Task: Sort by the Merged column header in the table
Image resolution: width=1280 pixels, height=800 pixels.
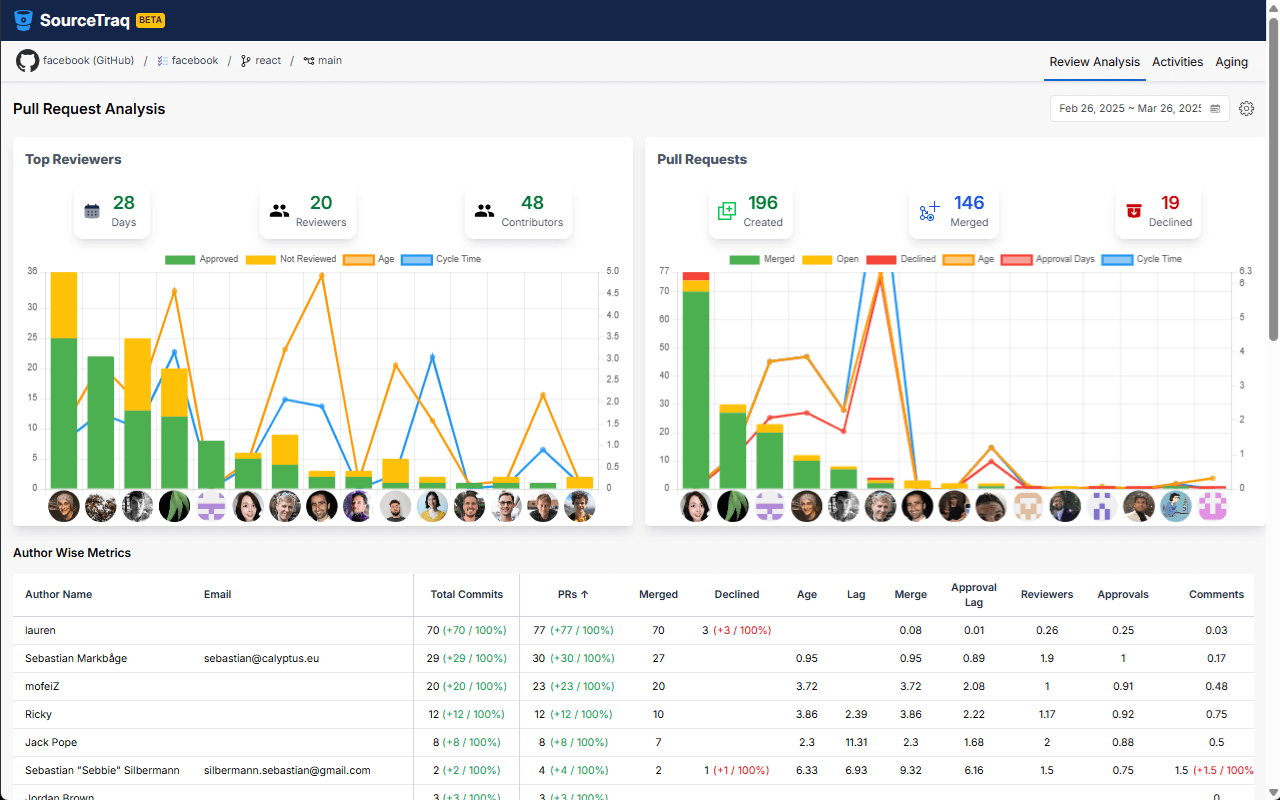Action: click(x=658, y=594)
